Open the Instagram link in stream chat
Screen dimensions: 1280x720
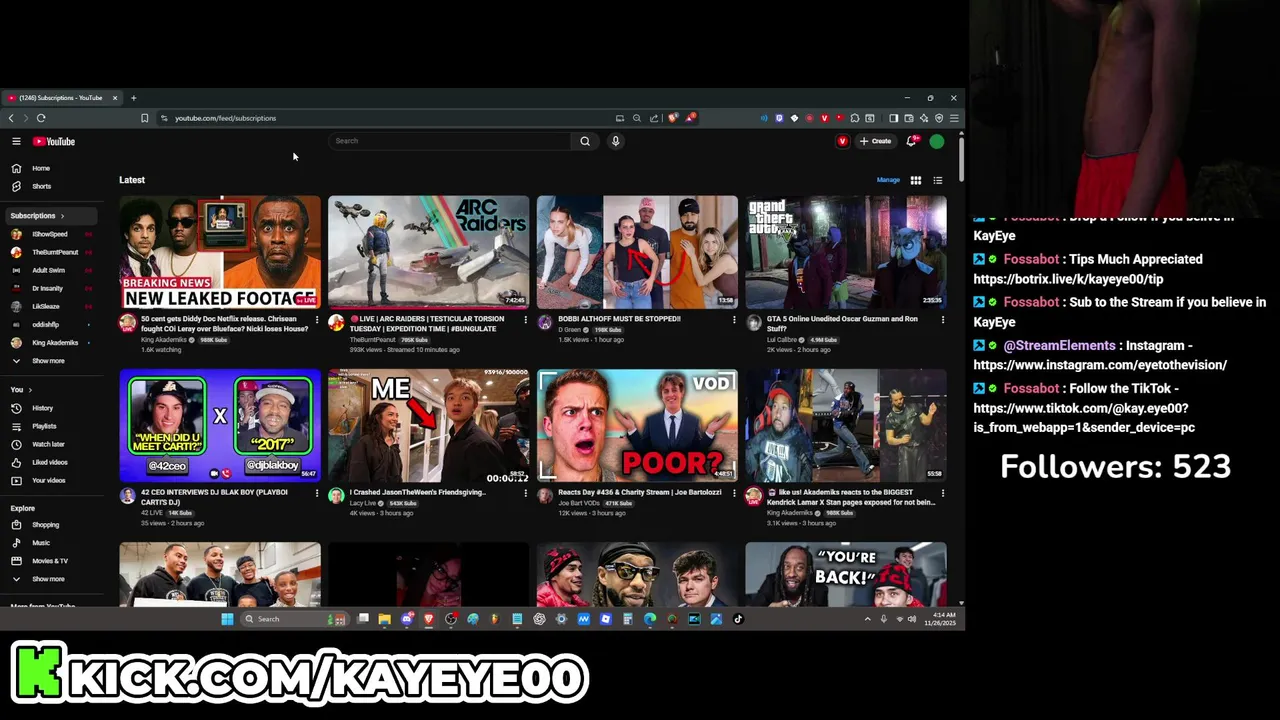1100,365
